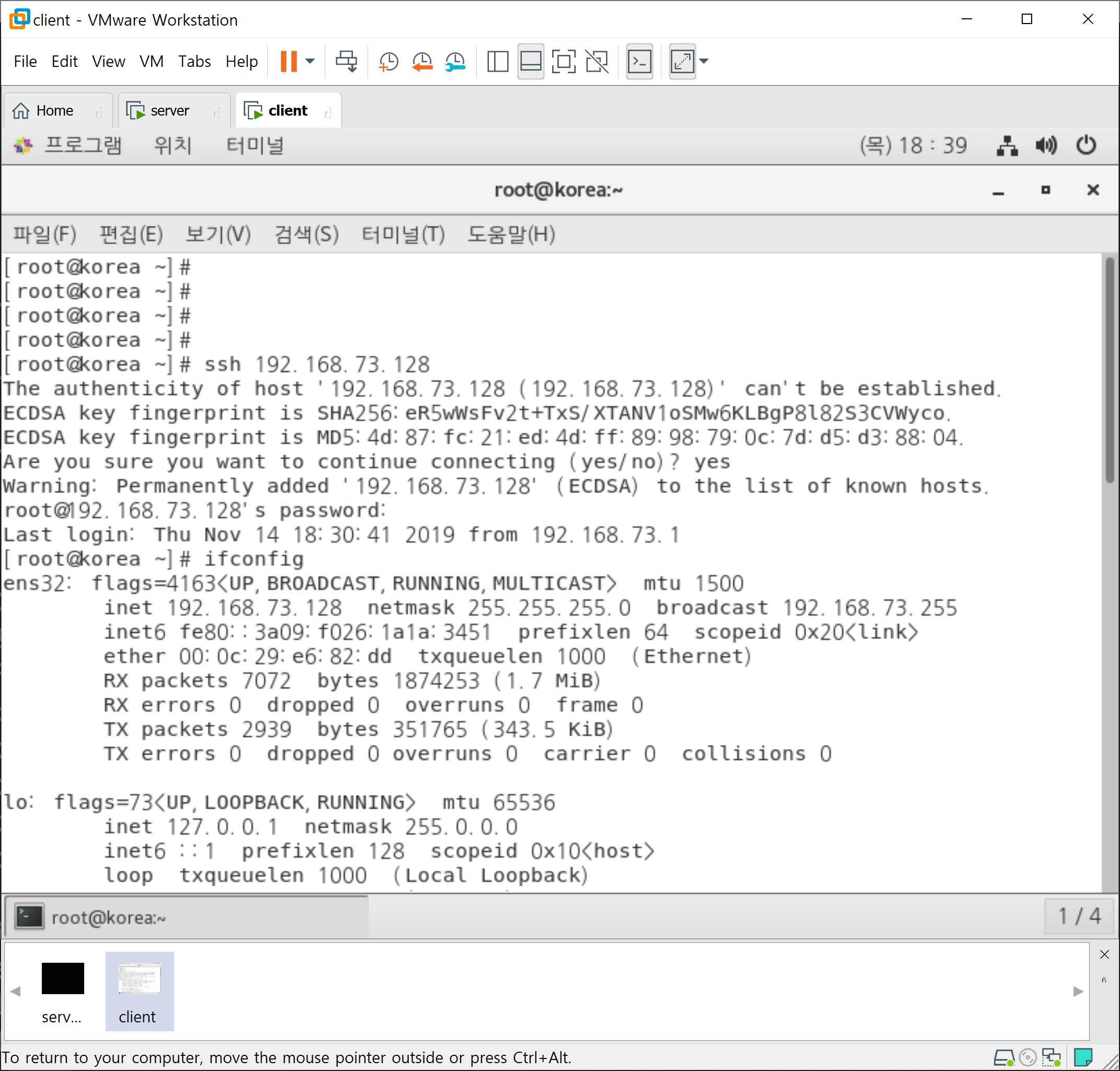This screenshot has width=1120, height=1071.
Task: Toggle Unity mode icon
Action: (x=597, y=61)
